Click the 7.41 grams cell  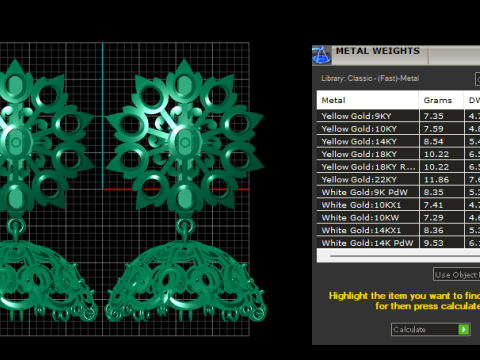(x=441, y=205)
